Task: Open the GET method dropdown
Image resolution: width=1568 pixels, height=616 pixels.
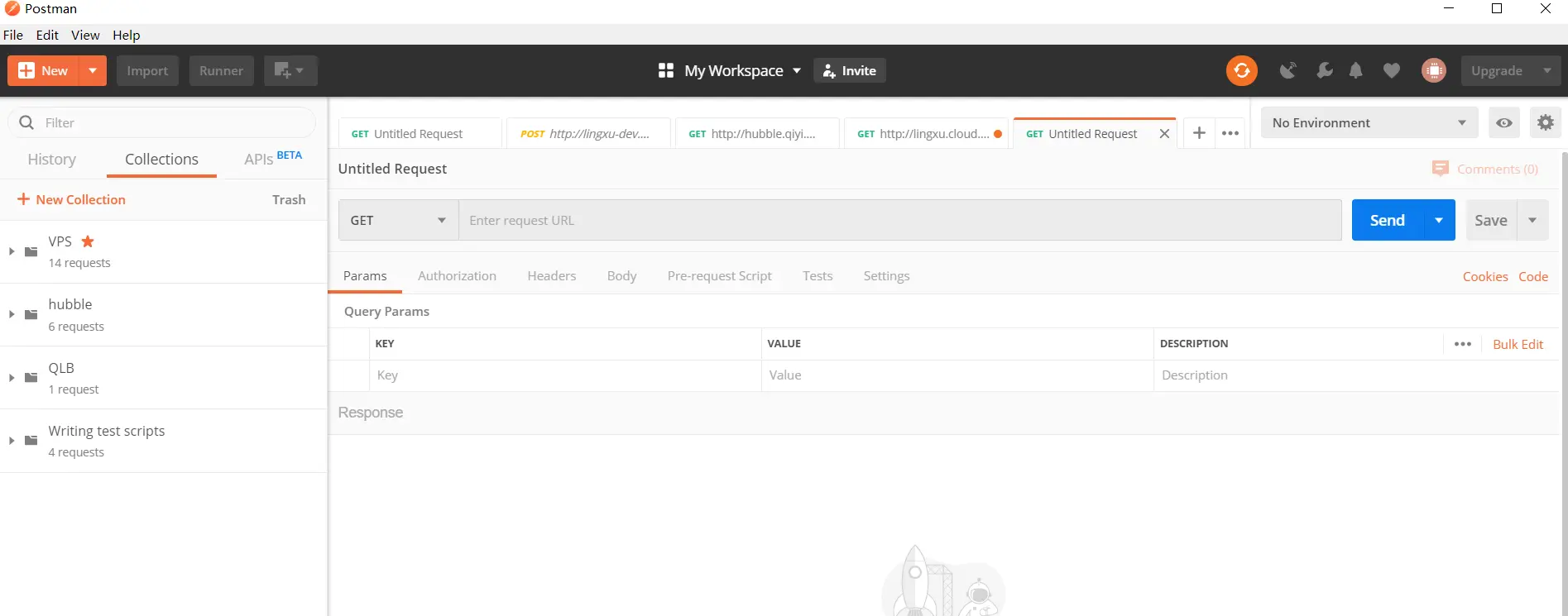Action: (398, 221)
